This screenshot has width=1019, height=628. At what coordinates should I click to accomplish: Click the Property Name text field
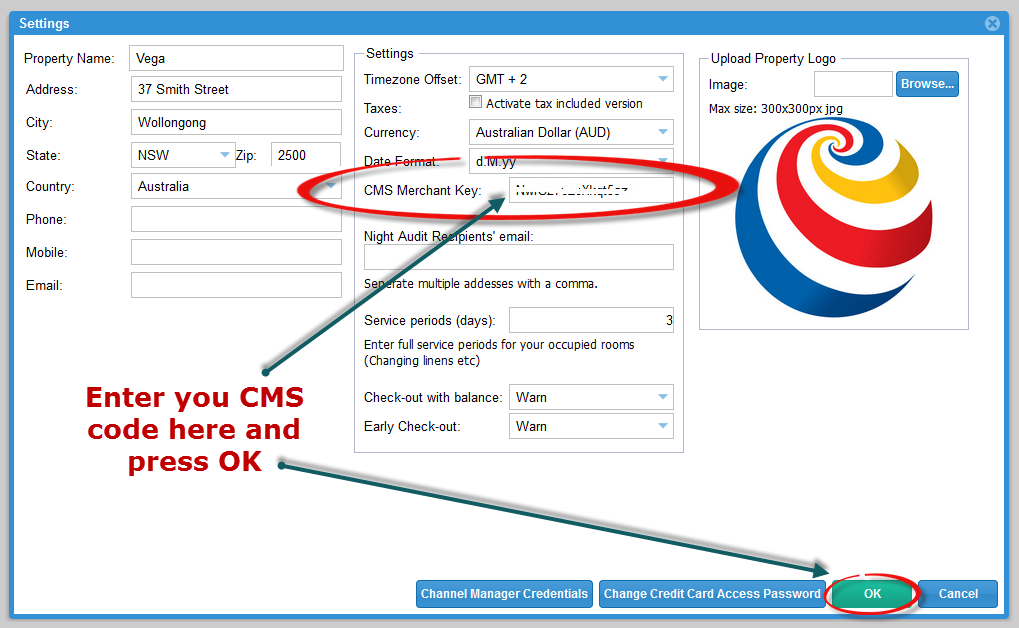point(236,58)
